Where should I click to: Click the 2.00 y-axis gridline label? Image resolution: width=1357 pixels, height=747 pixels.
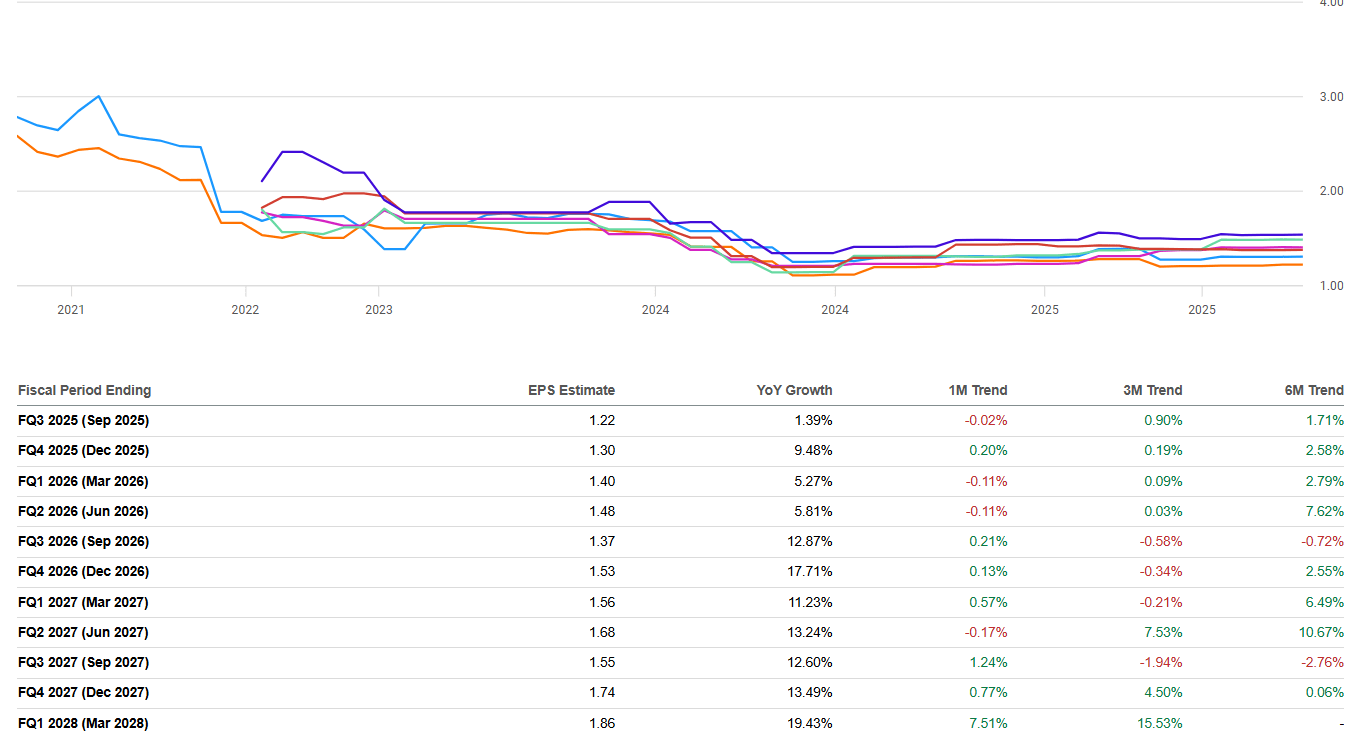pyautogui.click(x=1329, y=191)
